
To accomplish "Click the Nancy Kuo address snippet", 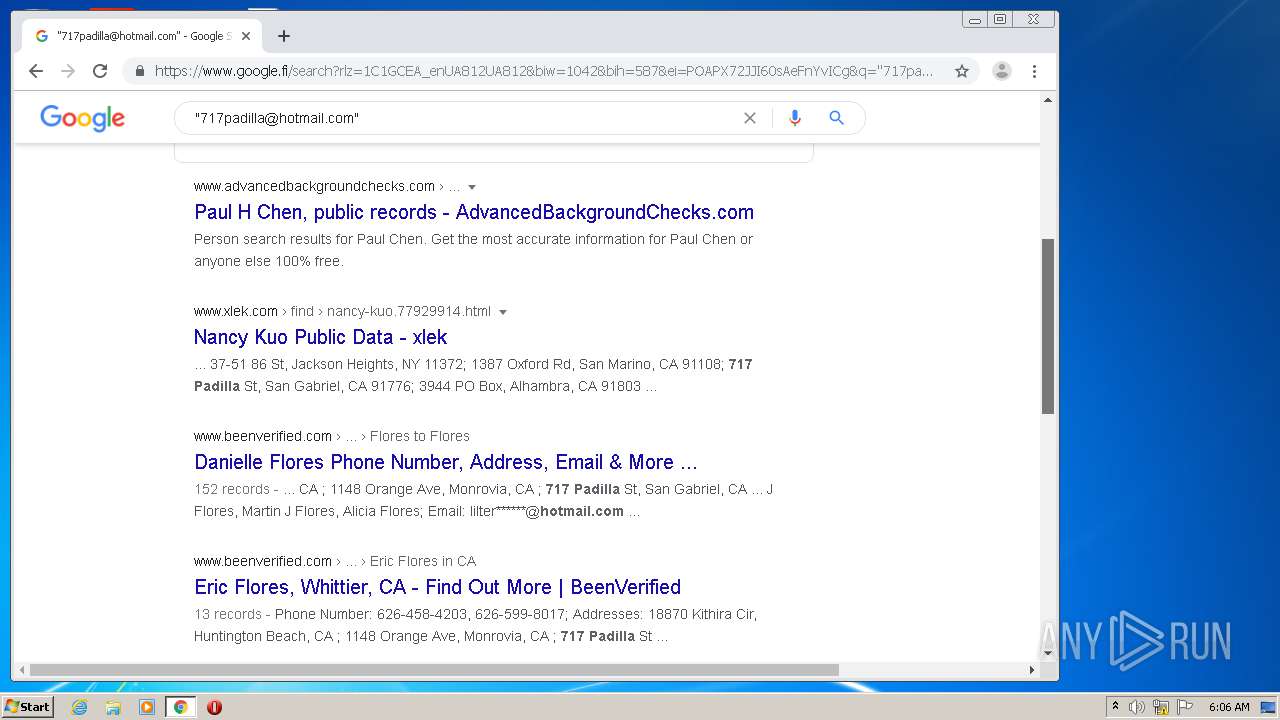I will [x=473, y=375].
